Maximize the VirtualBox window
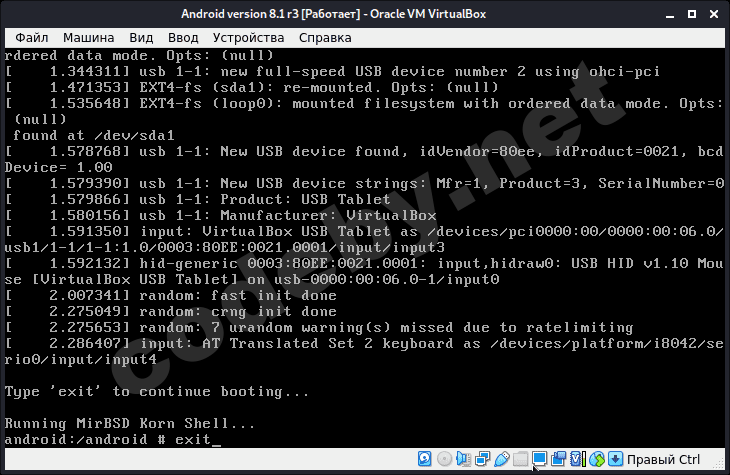This screenshot has height=475, width=730. click(692, 14)
